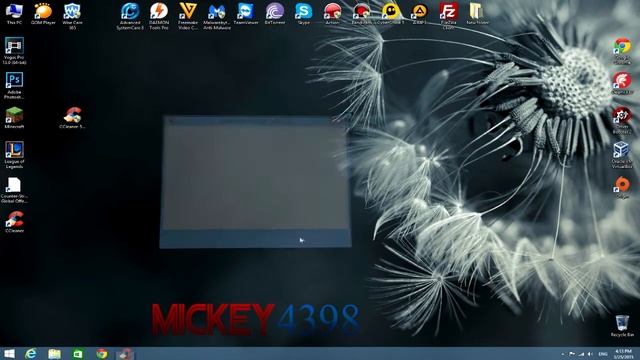Launch Wise Care 365 shortcut
Viewport: 640px width, 360px height.
(72, 16)
